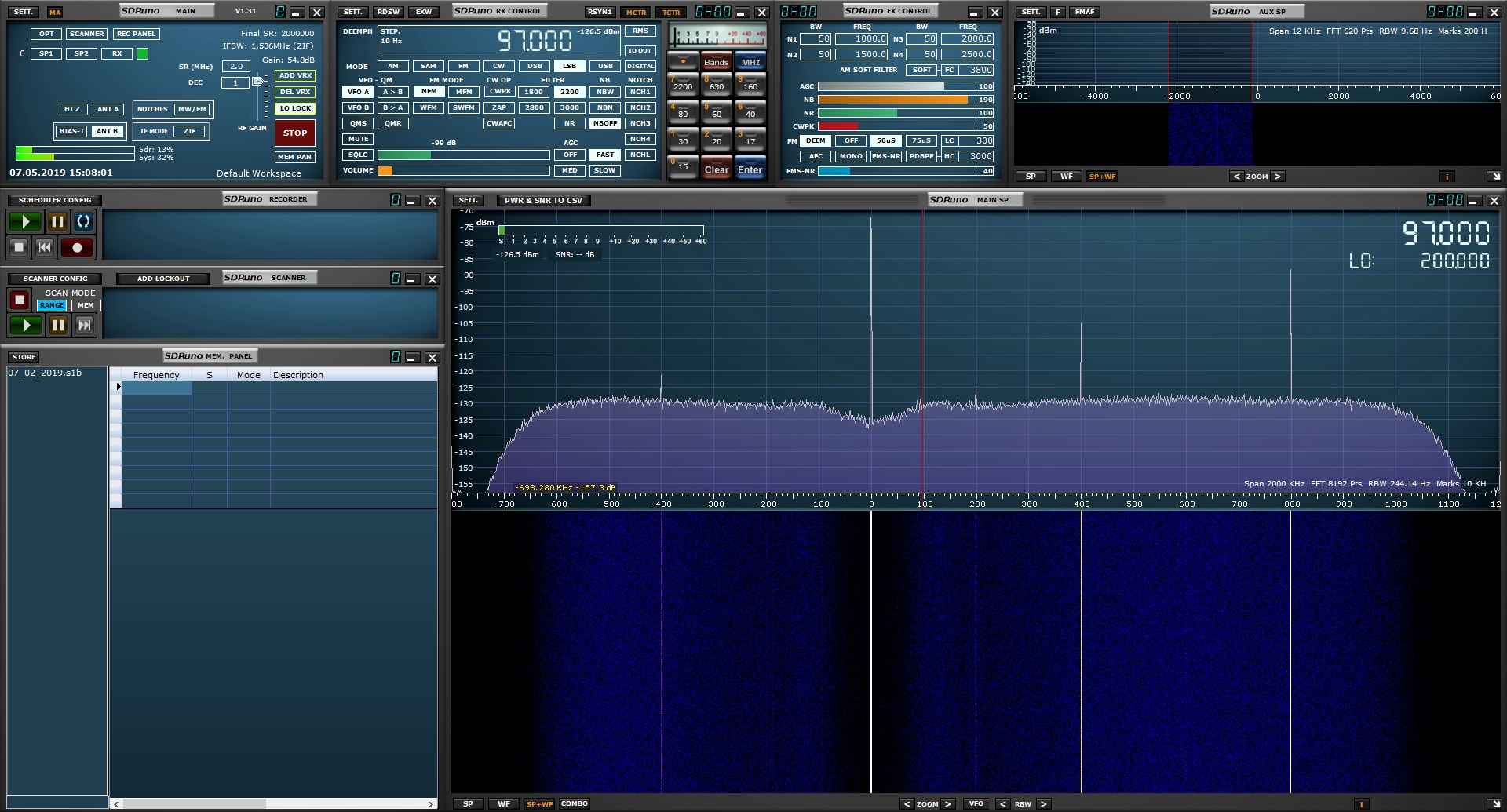
Task: Select the 160 band key
Action: click(750, 86)
